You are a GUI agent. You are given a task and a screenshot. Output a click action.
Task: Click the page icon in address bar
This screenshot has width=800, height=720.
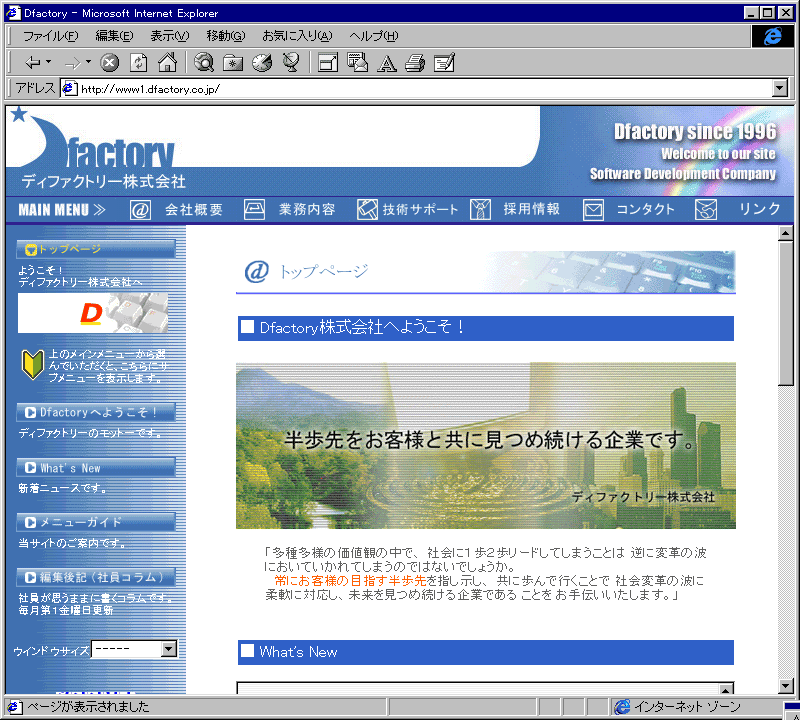69,89
